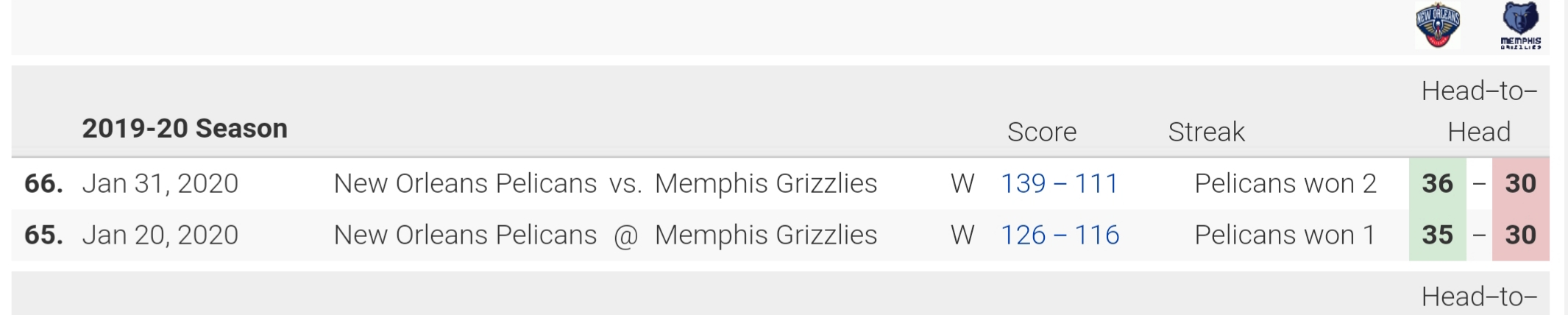This screenshot has height=315, width=1568.
Task: Click the Jan 31, 2020 date
Action: [160, 183]
